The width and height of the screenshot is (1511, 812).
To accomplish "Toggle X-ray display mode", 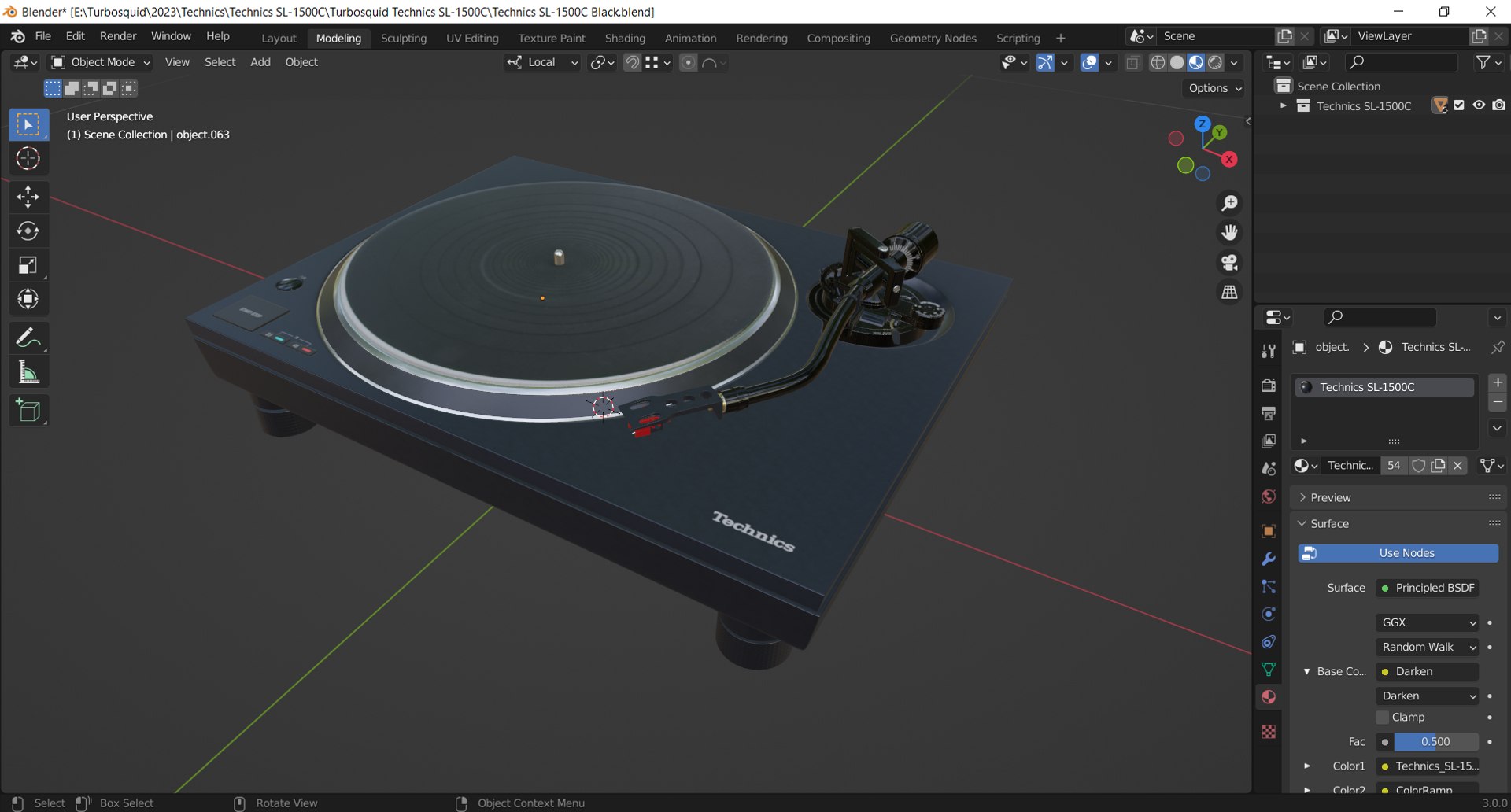I will (1133, 62).
